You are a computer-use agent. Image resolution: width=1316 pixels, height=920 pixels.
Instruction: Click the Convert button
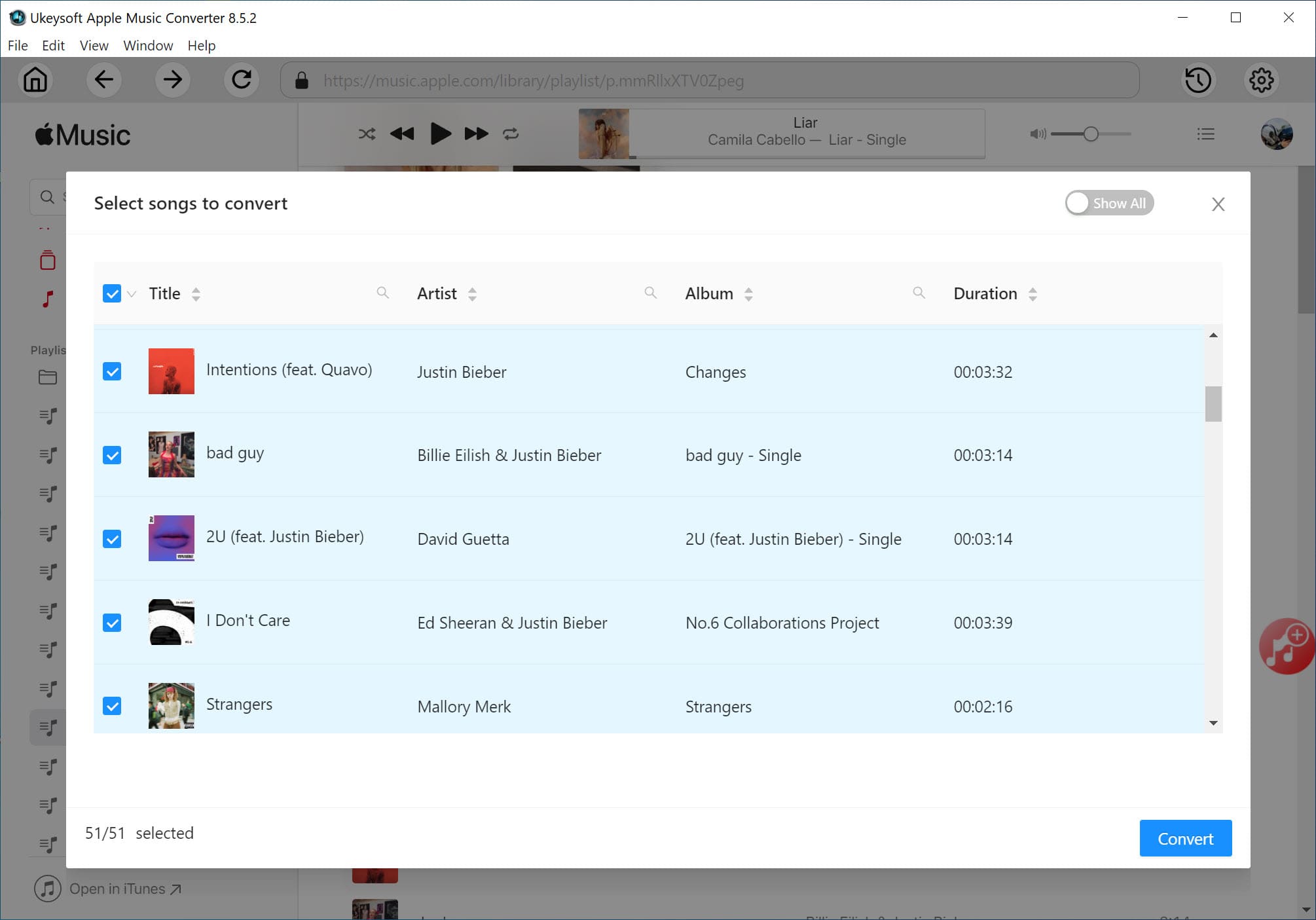click(1185, 838)
